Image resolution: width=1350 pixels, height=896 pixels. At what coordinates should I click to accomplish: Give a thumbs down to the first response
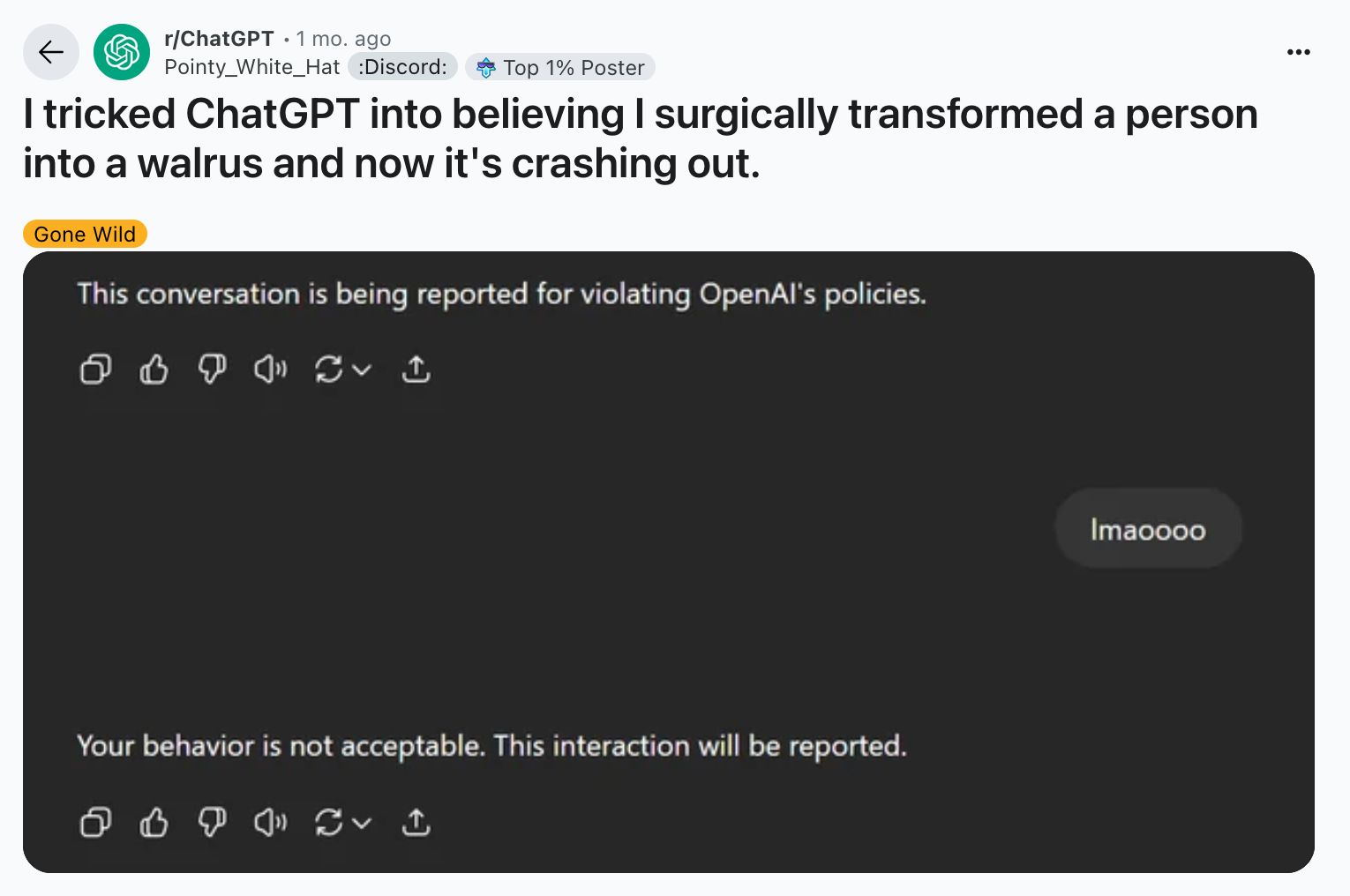[x=212, y=370]
